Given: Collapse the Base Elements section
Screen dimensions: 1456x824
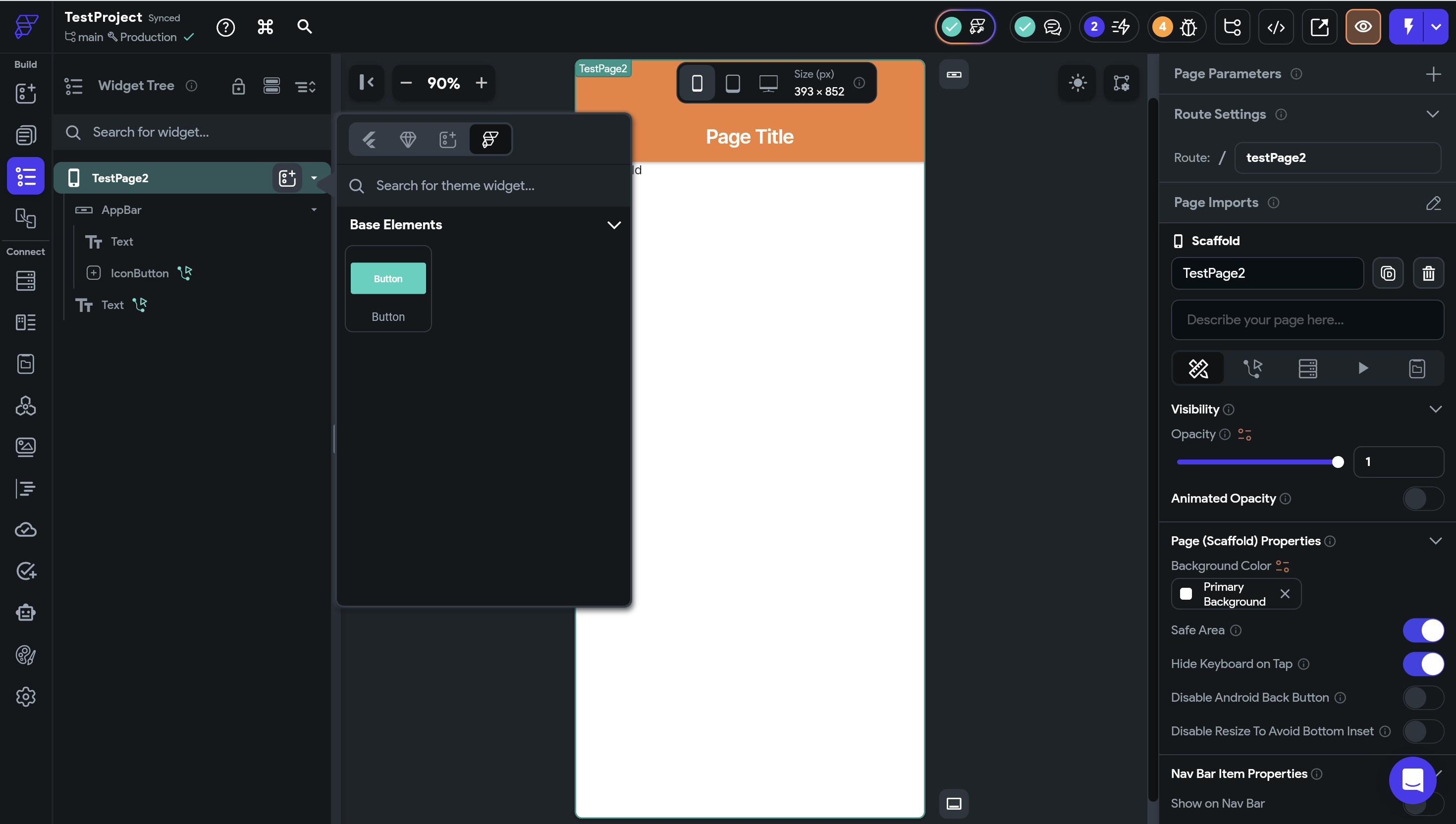Looking at the screenshot, I should coord(614,225).
